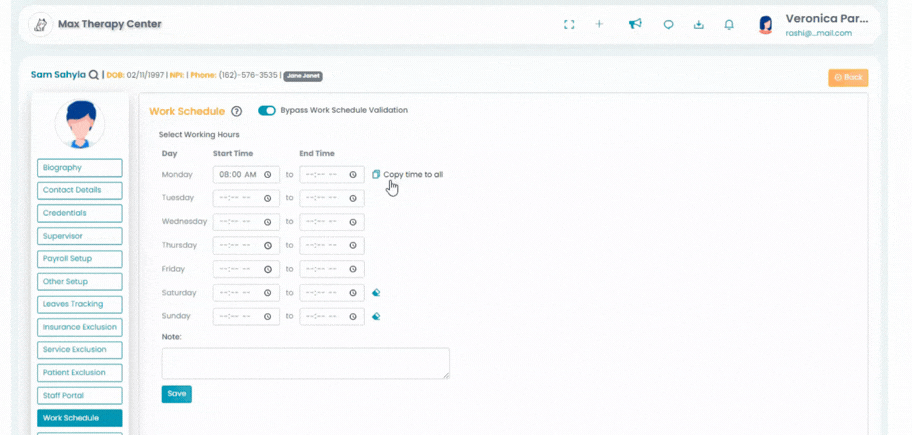Open clock picker for Saturday end time

[x=353, y=293]
